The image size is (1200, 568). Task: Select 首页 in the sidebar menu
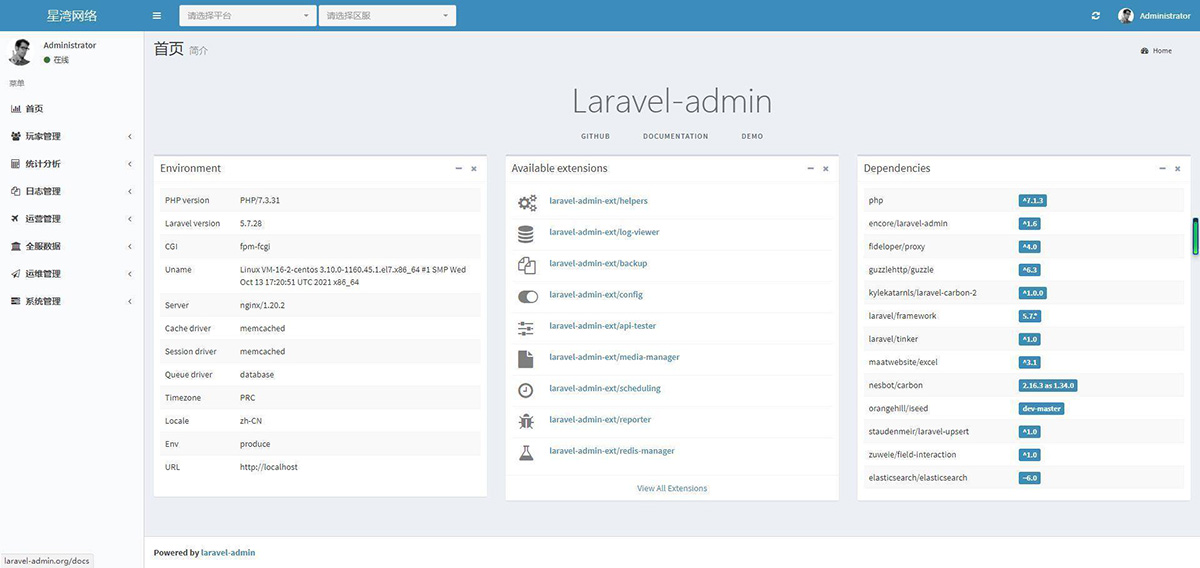pyautogui.click(x=34, y=109)
